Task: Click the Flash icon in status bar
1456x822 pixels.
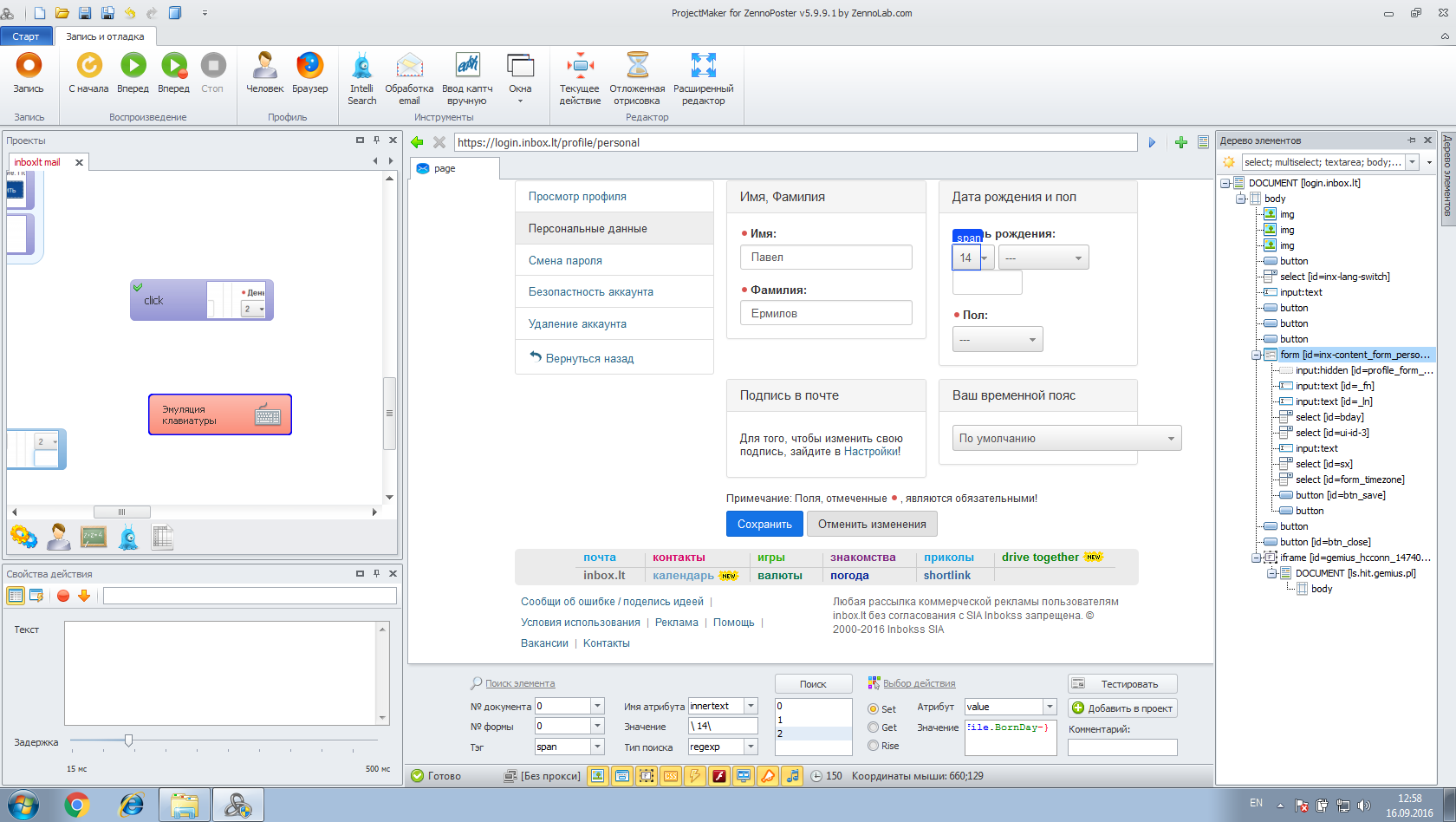Action: click(719, 776)
